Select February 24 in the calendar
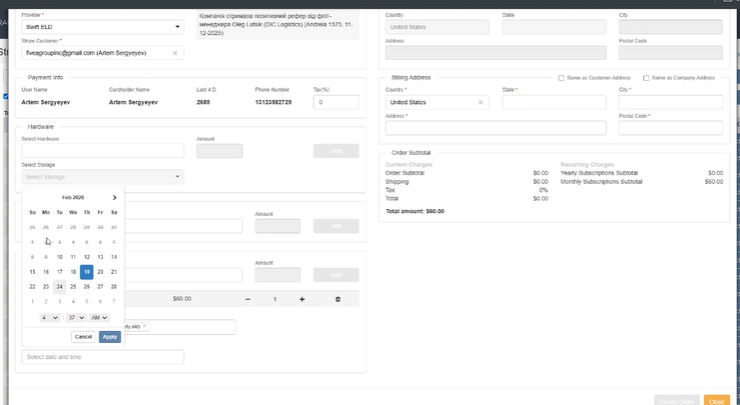Image resolution: width=740 pixels, height=405 pixels. click(59, 286)
